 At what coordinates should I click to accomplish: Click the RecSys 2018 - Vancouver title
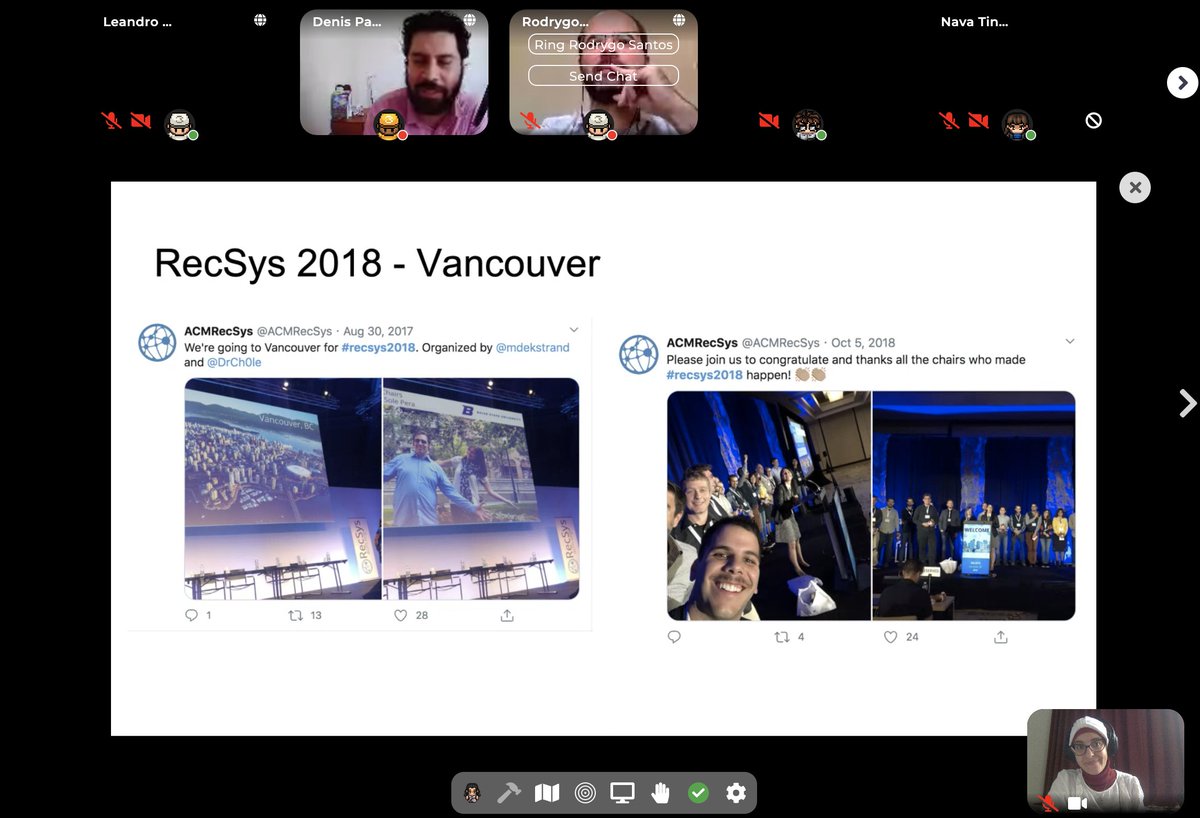(377, 263)
